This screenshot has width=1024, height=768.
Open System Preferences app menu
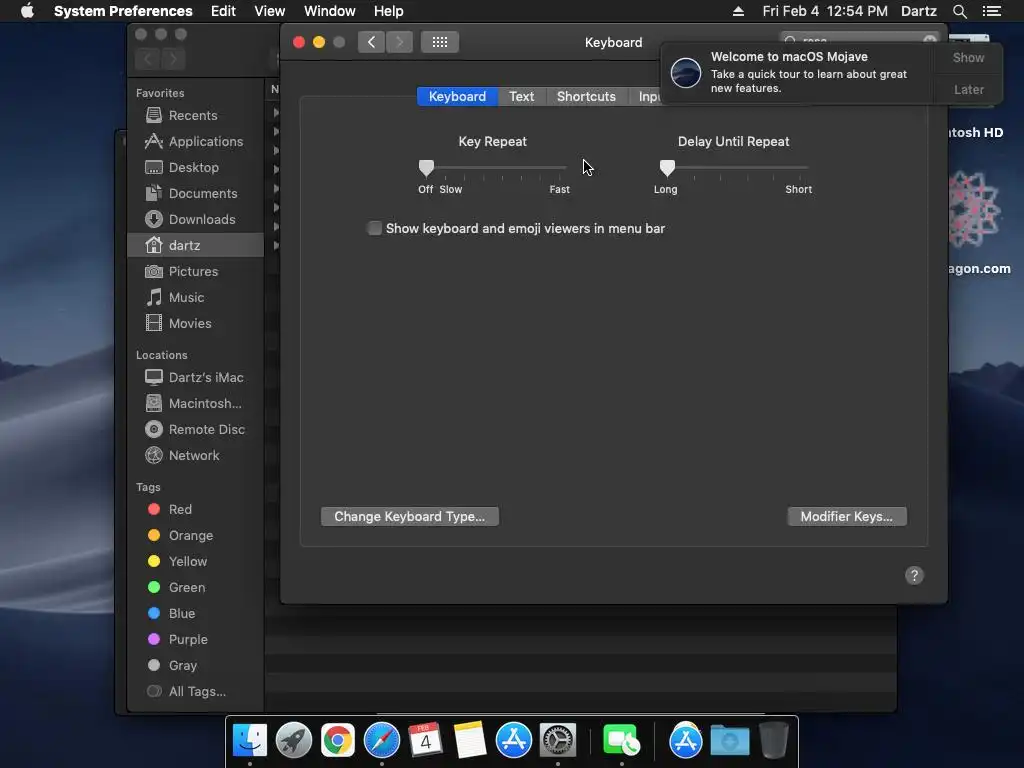pyautogui.click(x=123, y=11)
